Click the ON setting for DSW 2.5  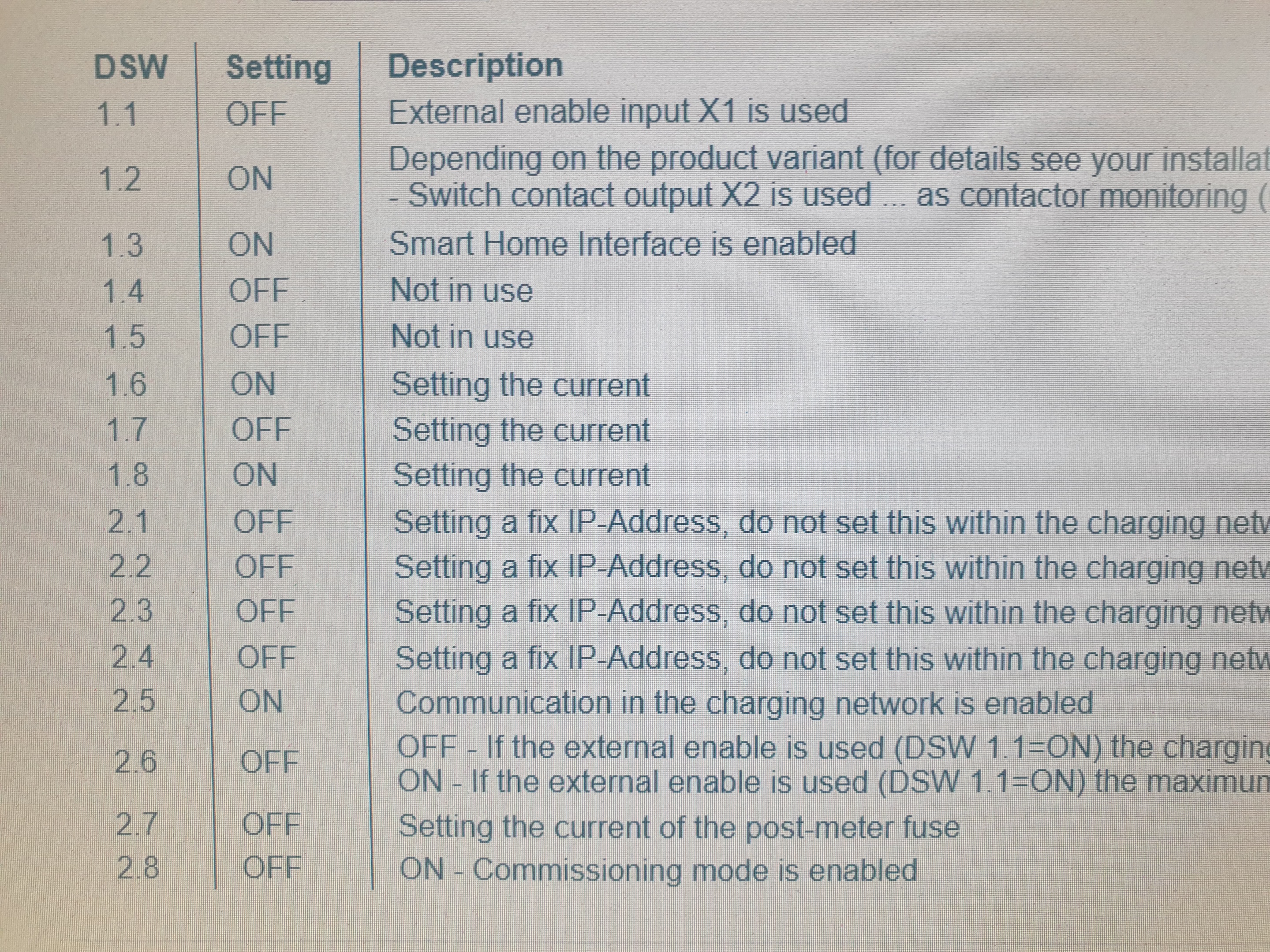point(261,701)
